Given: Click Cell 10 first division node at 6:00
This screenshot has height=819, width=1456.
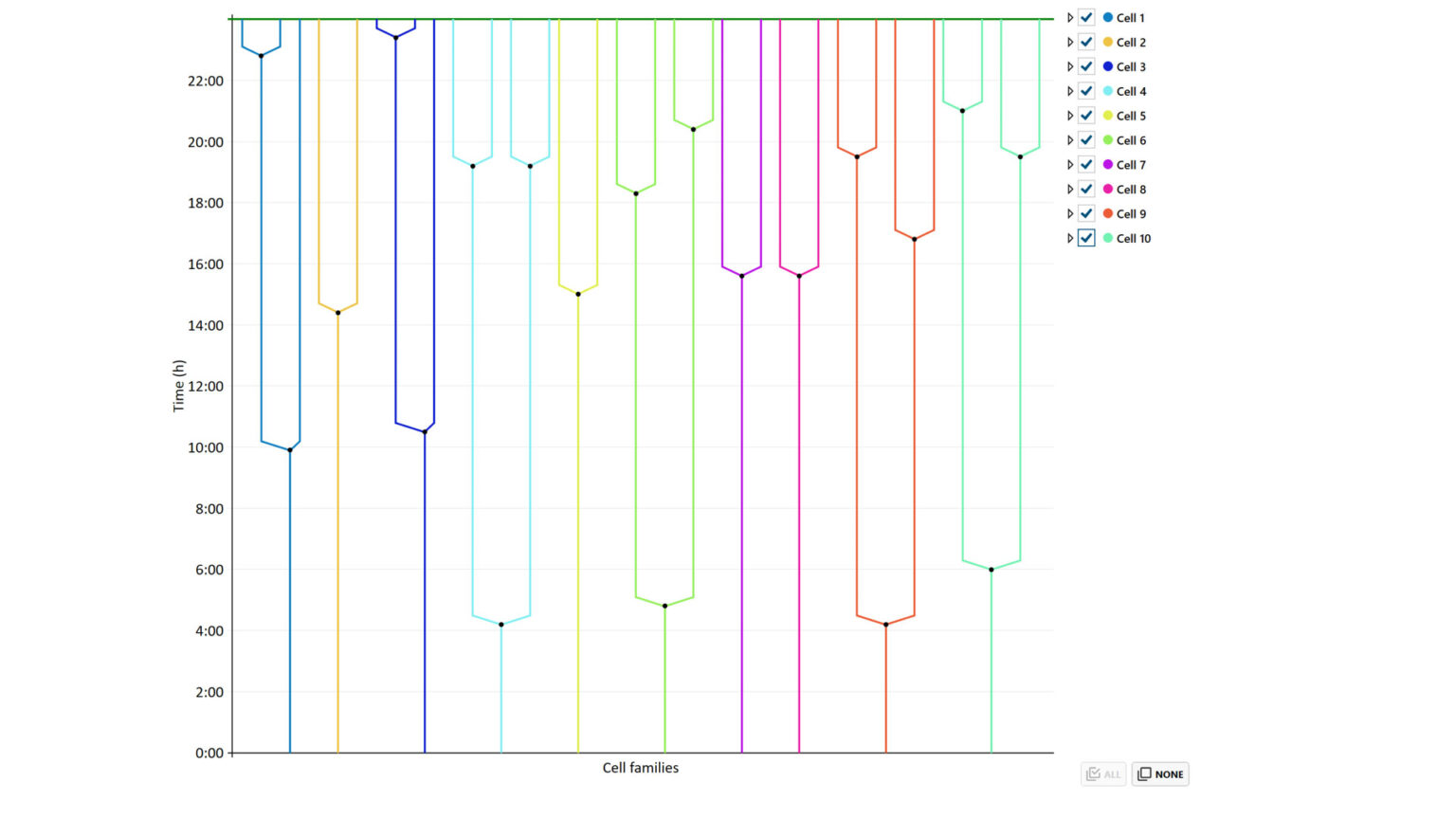Looking at the screenshot, I should click(x=992, y=570).
